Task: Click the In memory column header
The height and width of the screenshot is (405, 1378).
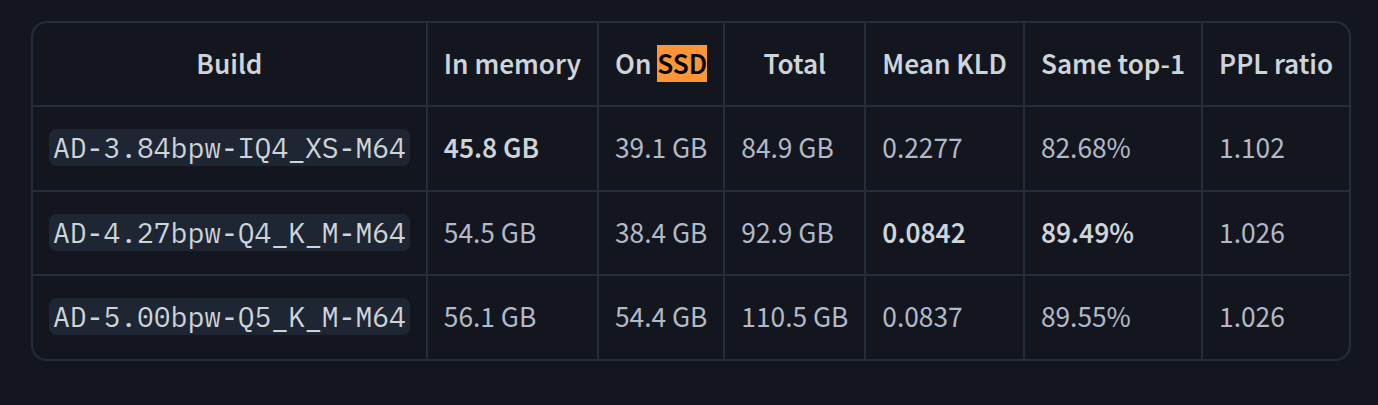Action: [512, 65]
